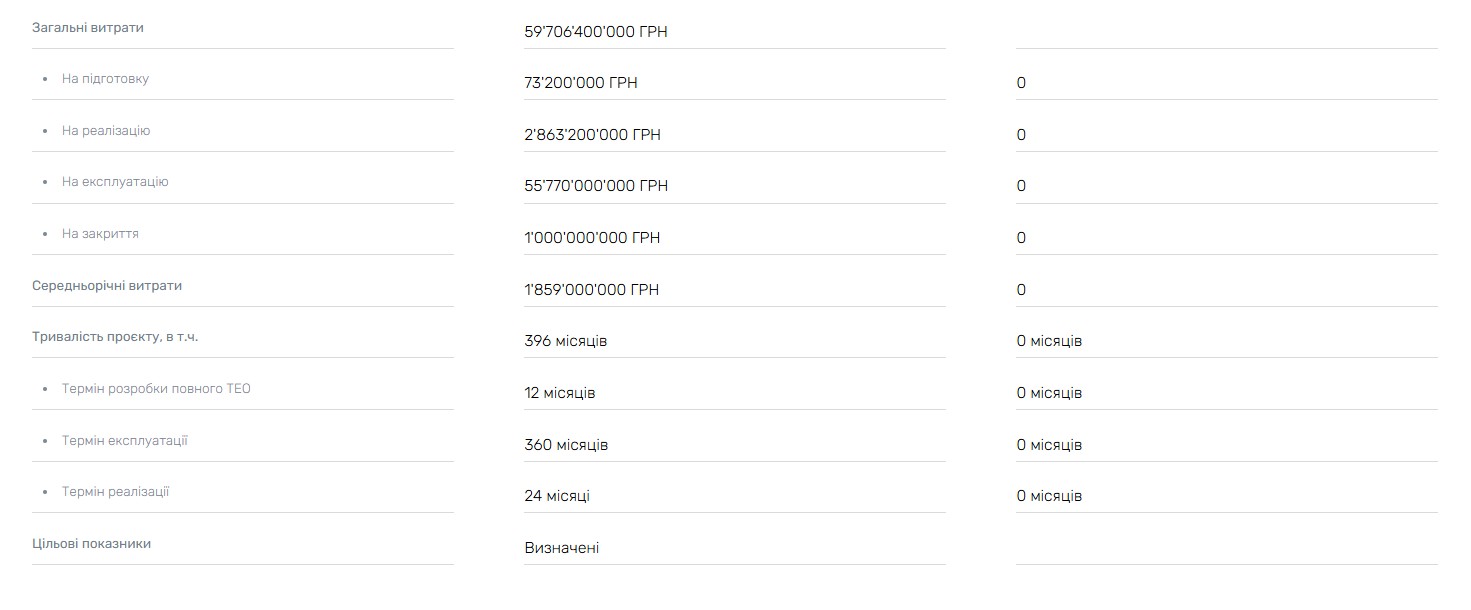The image size is (1471, 610).
Task: Click the 1'000'000'000 ГРН closing cost
Action: click(592, 238)
